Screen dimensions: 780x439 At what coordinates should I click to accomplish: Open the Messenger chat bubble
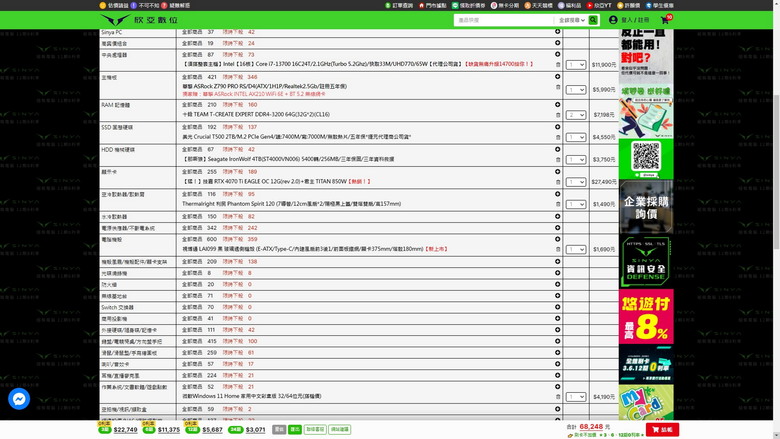click(19, 399)
